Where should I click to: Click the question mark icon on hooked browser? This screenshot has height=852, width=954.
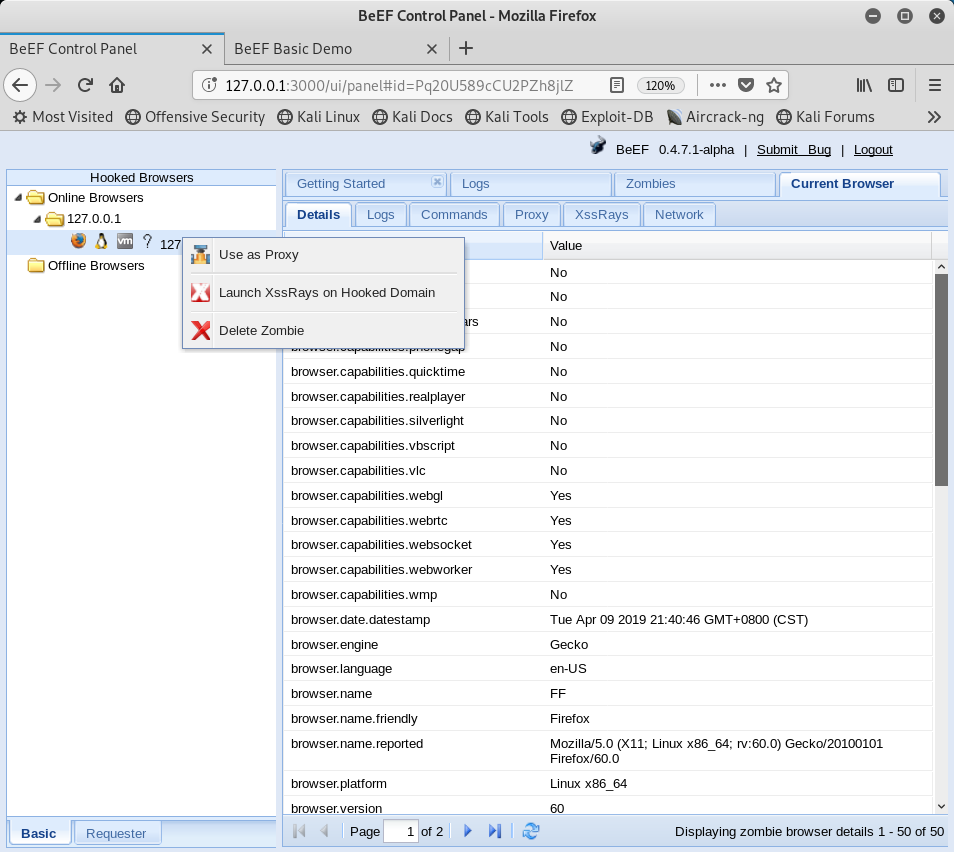pyautogui.click(x=147, y=241)
